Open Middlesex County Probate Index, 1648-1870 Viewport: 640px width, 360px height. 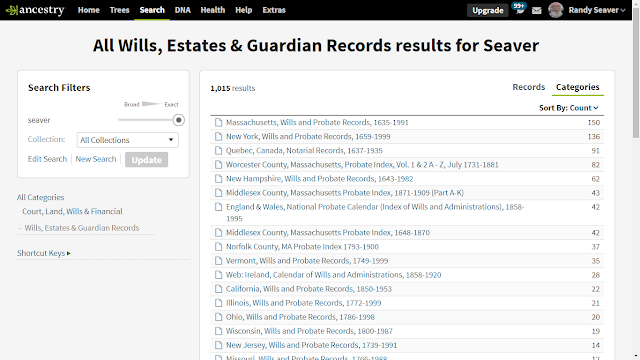(328, 233)
